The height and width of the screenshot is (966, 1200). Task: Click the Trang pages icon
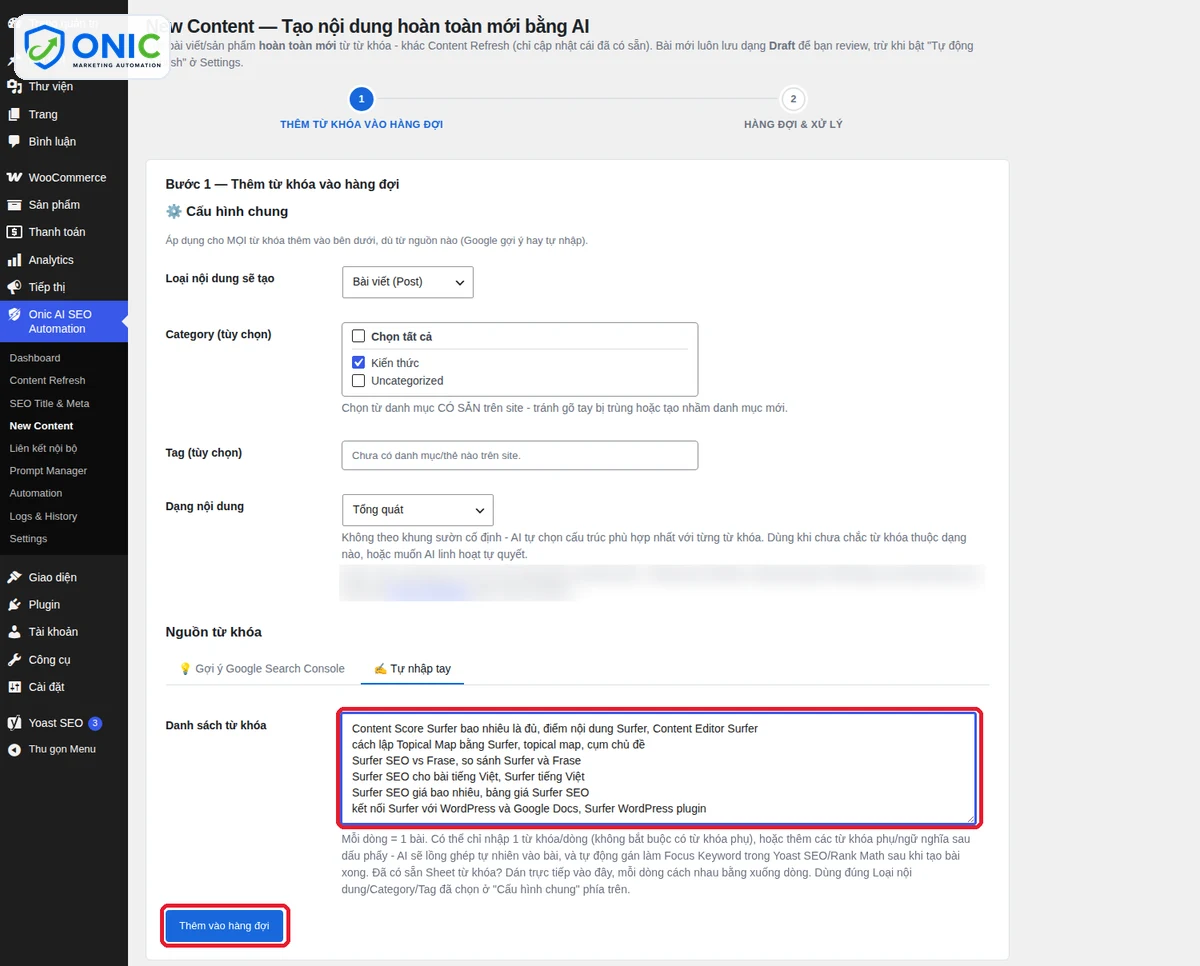click(x=14, y=114)
